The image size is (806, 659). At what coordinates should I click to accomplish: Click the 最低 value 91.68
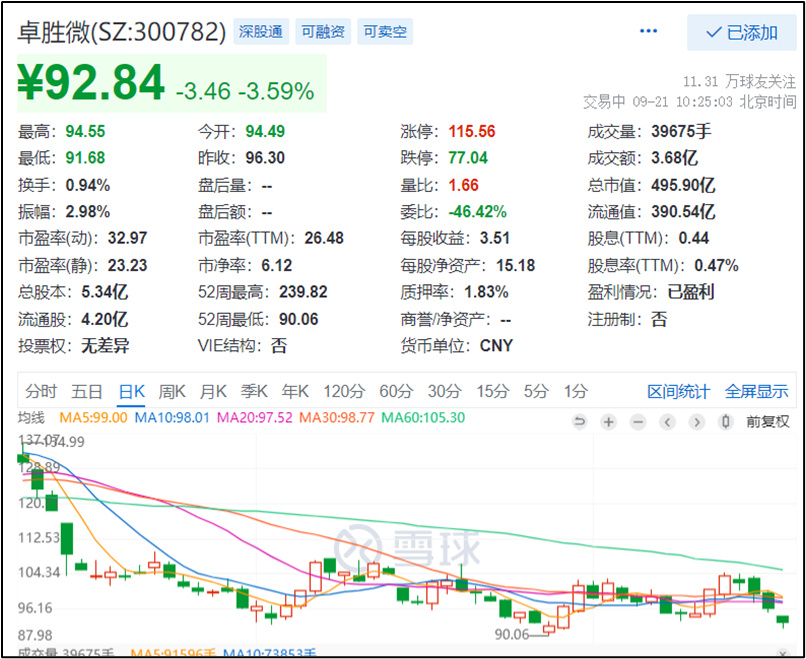[85, 158]
